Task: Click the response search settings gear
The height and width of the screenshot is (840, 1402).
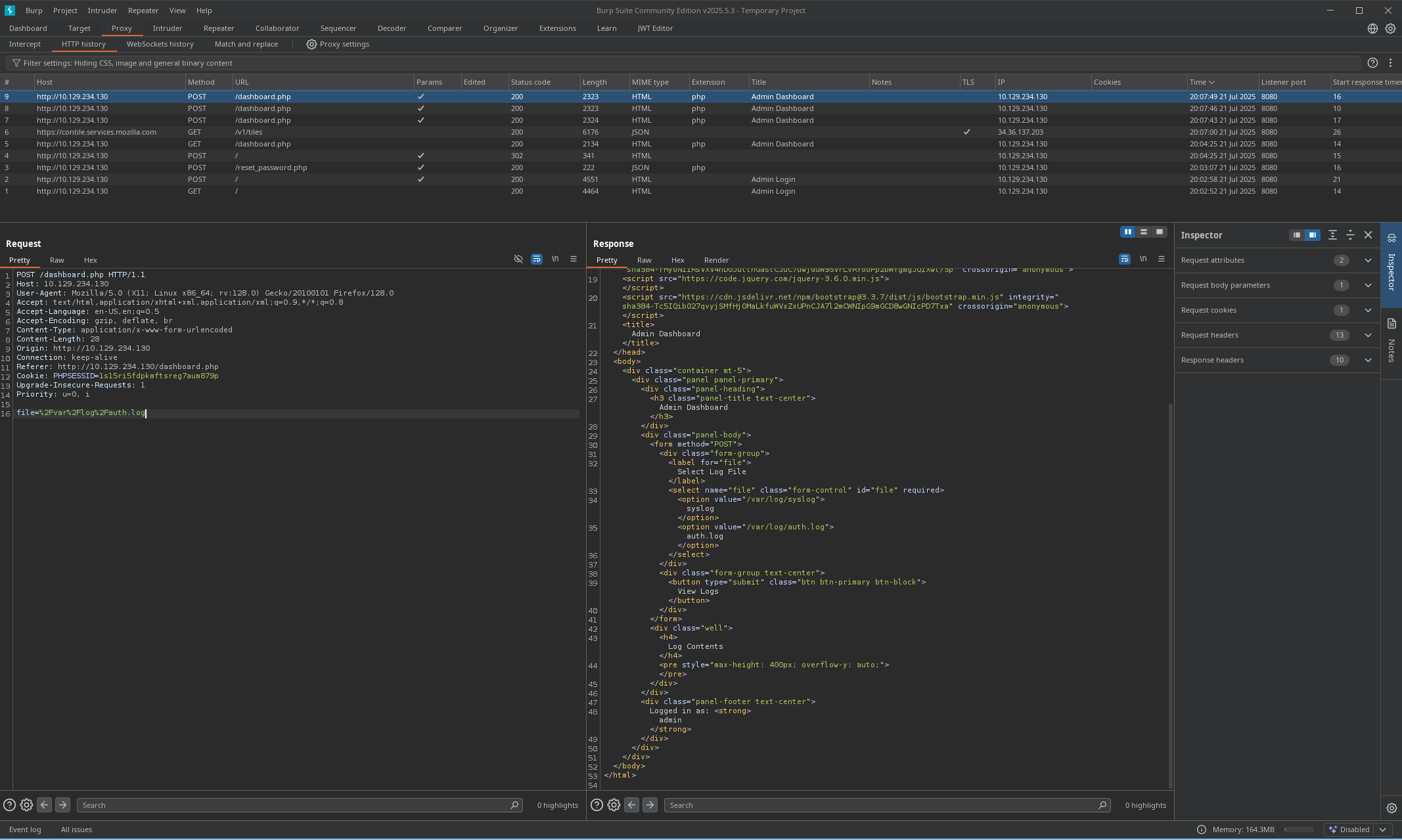Action: point(614,805)
